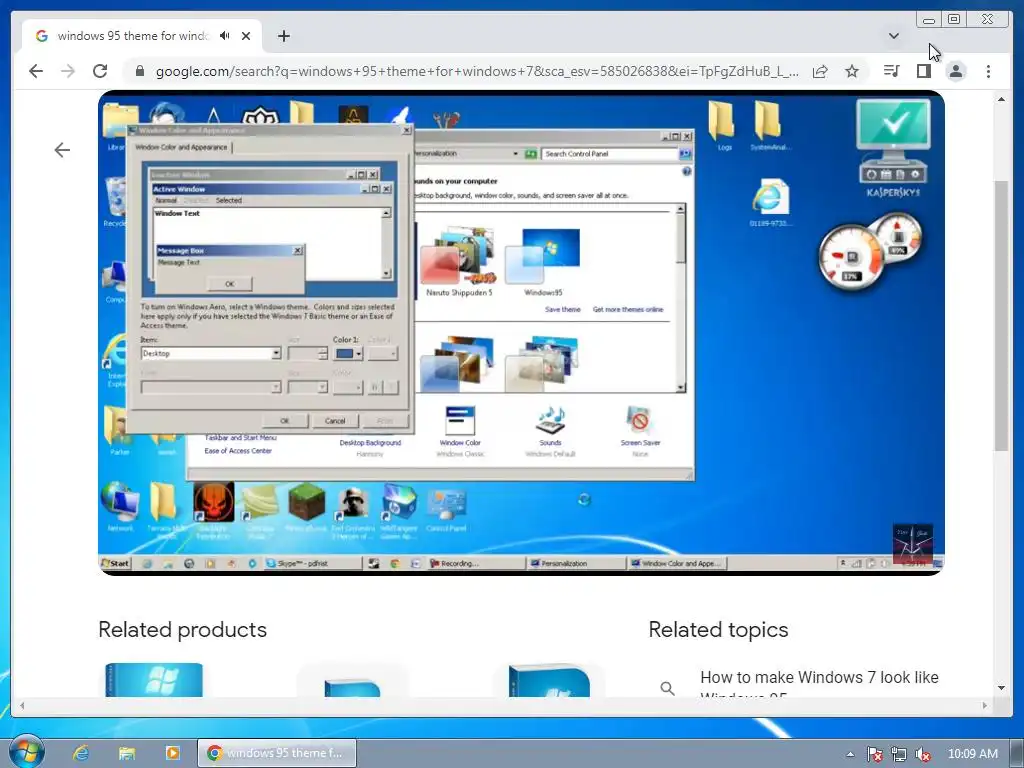Image resolution: width=1024 pixels, height=768 pixels.
Task: Open the Chrome profile avatar menu
Action: [x=955, y=71]
